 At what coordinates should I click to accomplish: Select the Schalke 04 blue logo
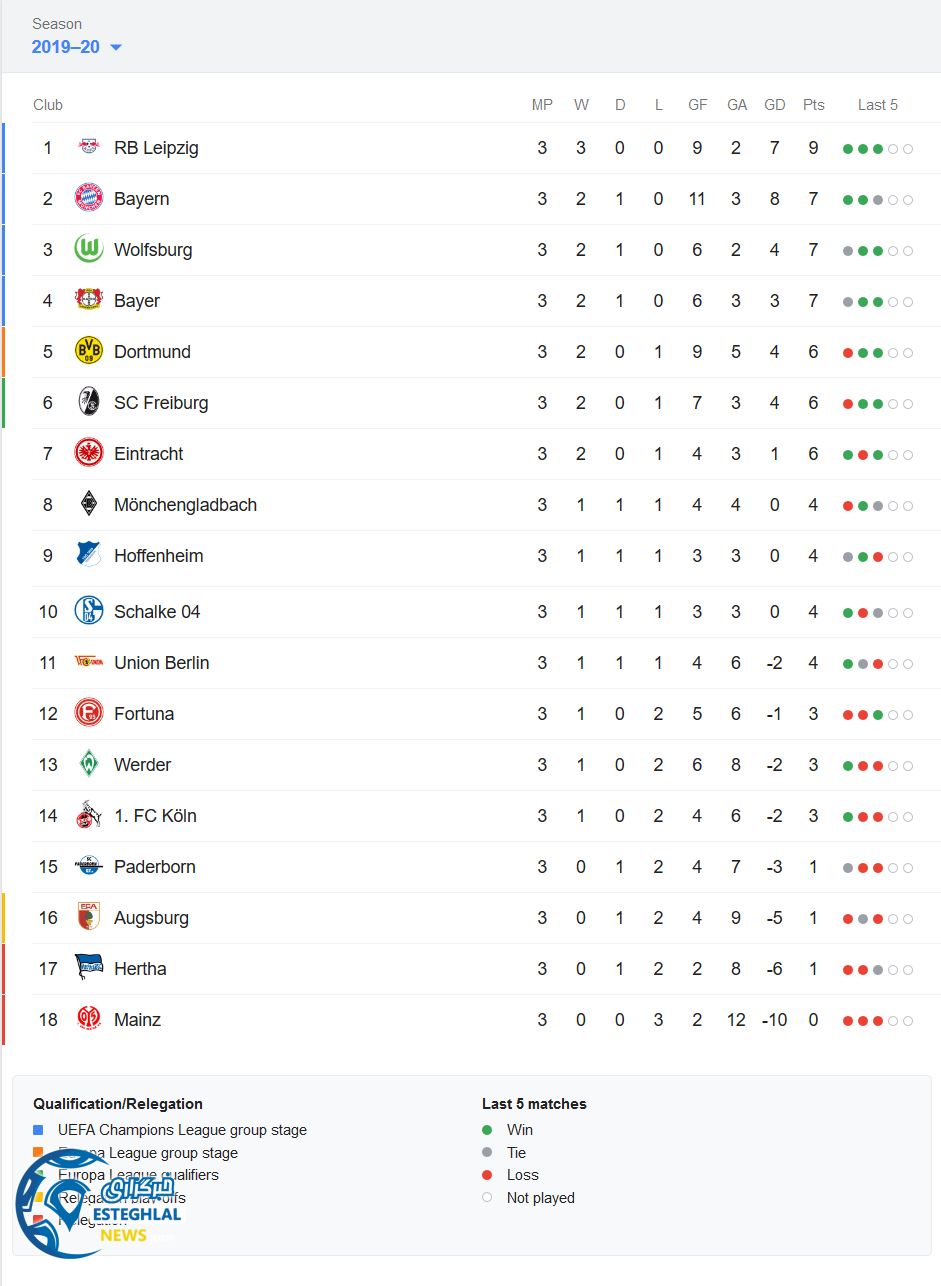(x=89, y=611)
